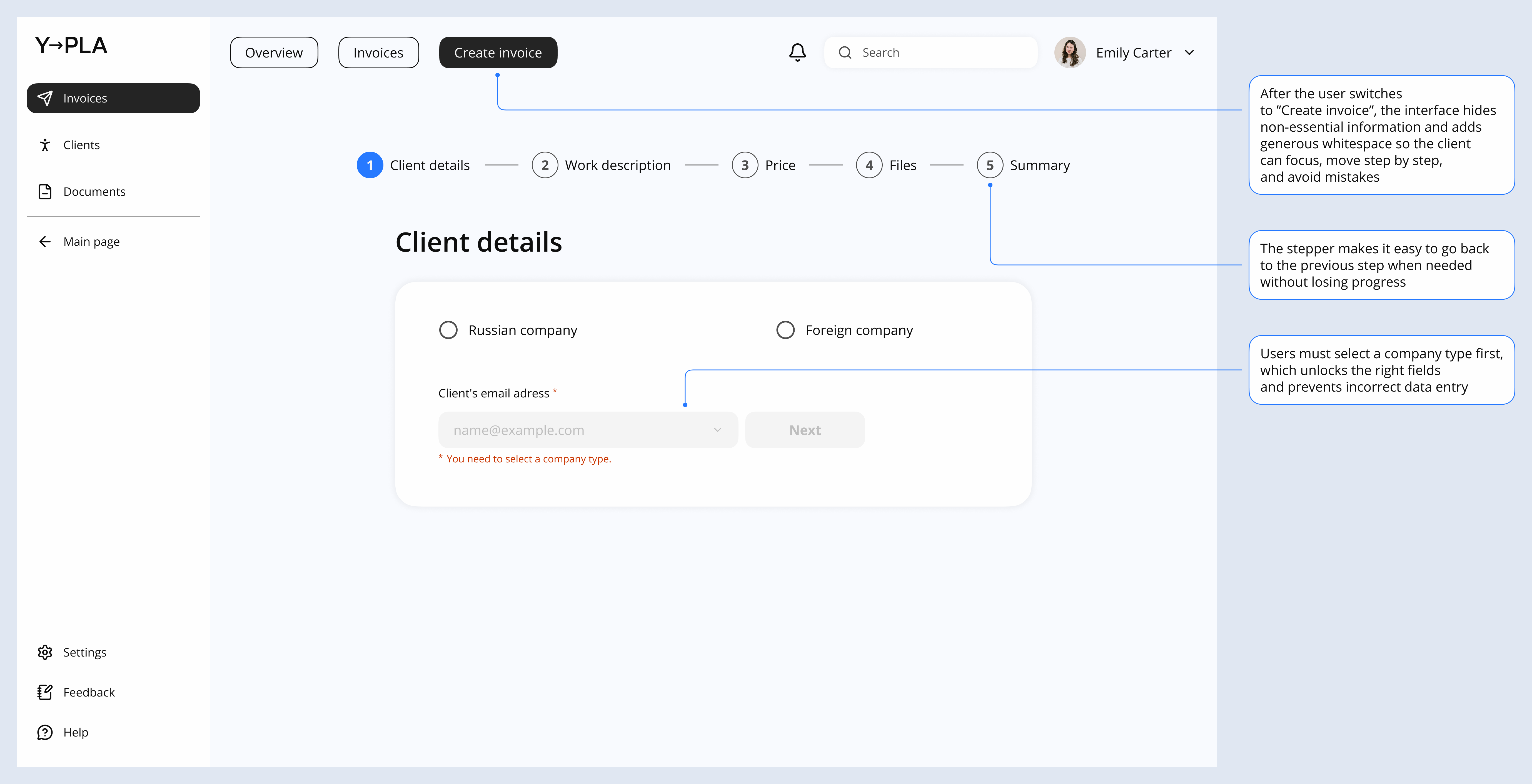
Task: Select the Invoices paper plane icon in sidebar
Action: coord(46,98)
